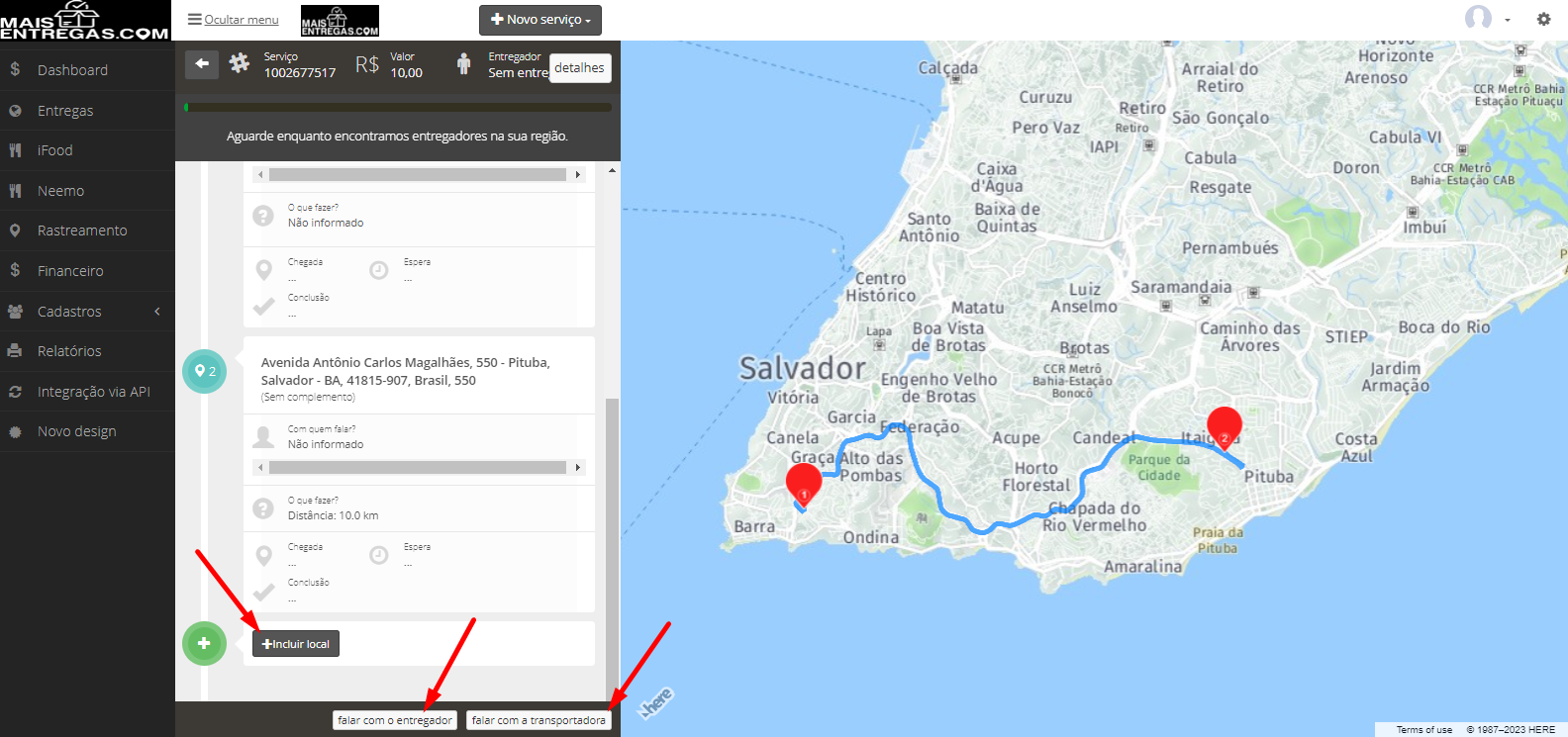Click falar com a transportadora button

pos(539,720)
